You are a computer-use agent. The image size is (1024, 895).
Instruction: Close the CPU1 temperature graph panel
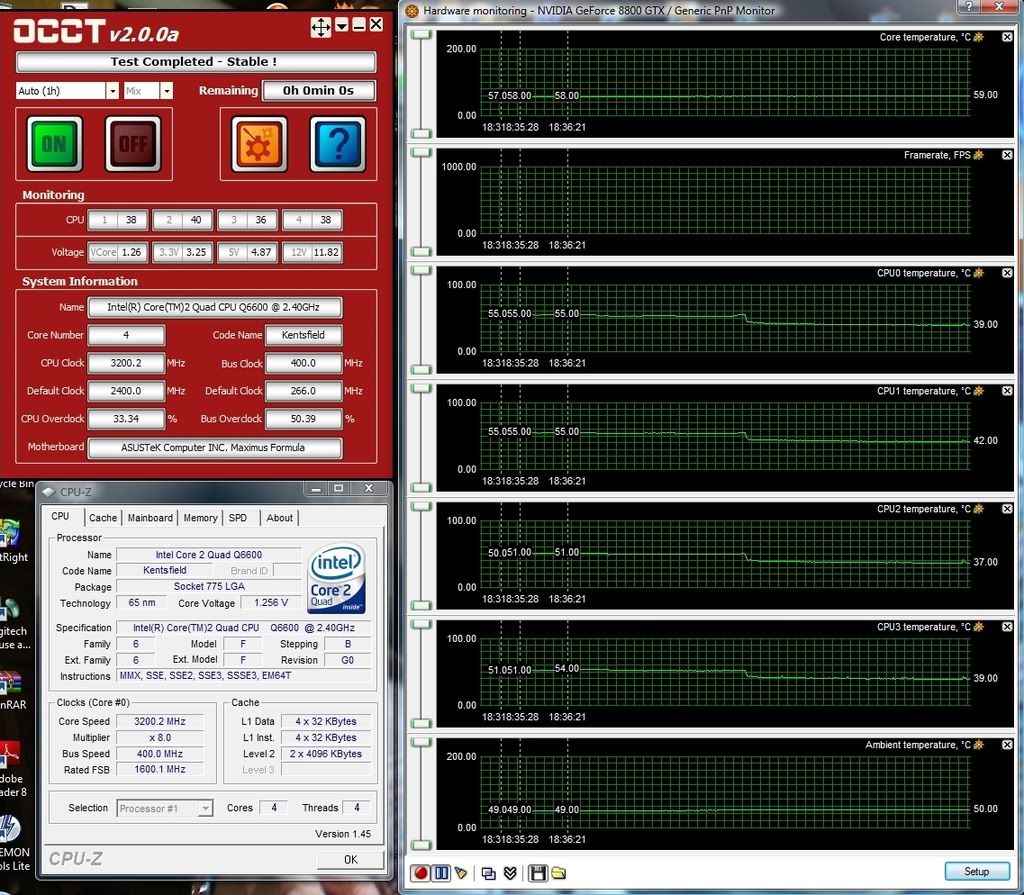coord(1007,391)
